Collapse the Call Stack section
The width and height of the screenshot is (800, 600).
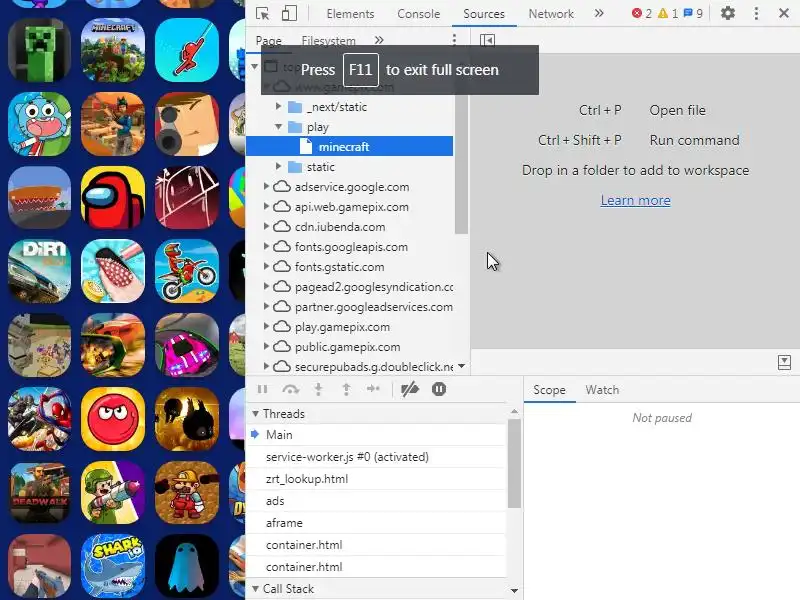[255, 589]
